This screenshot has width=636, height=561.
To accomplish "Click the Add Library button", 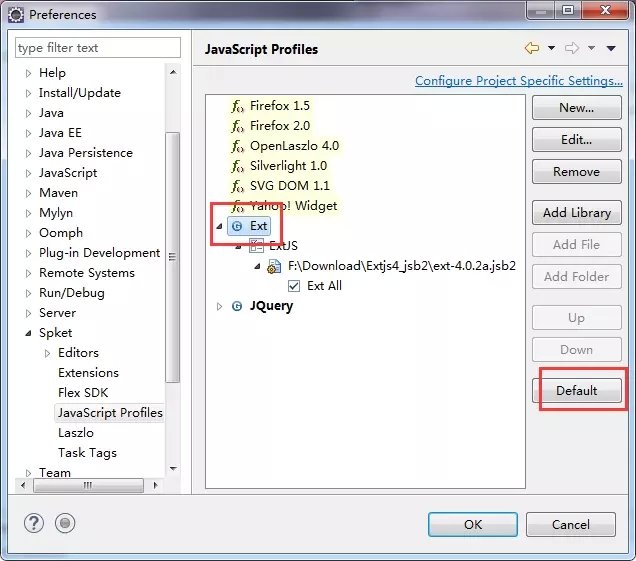I will tap(576, 213).
